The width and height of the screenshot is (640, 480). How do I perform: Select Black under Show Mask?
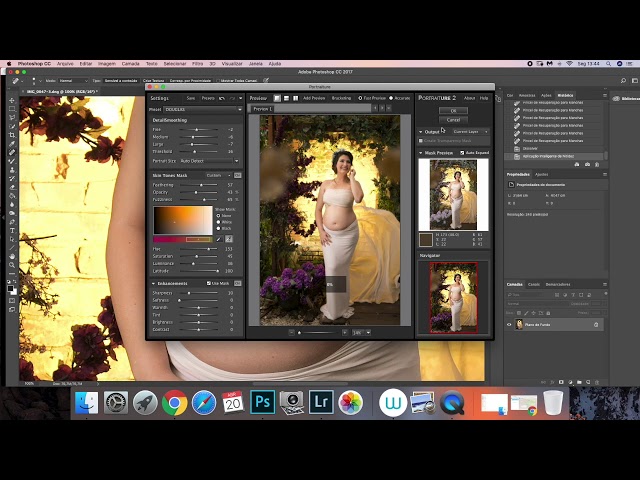tap(218, 229)
